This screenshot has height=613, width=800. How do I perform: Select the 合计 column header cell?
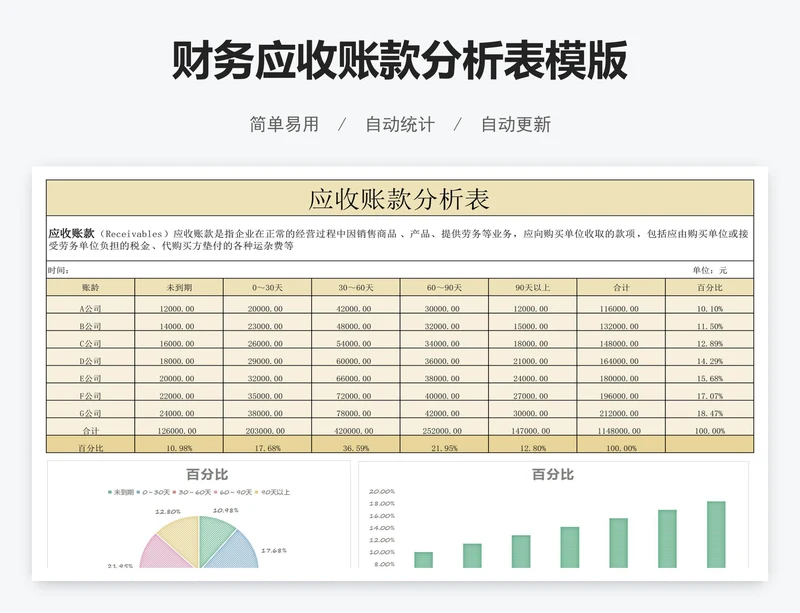point(621,287)
